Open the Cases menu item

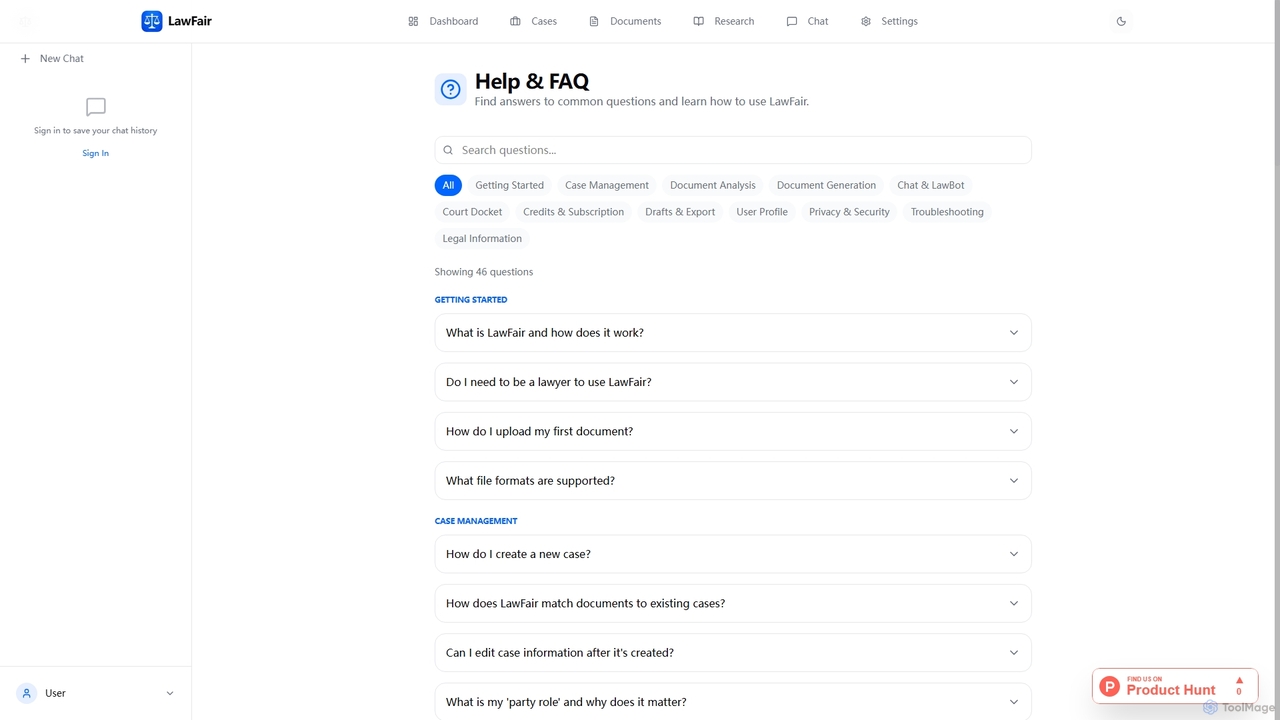(x=534, y=21)
